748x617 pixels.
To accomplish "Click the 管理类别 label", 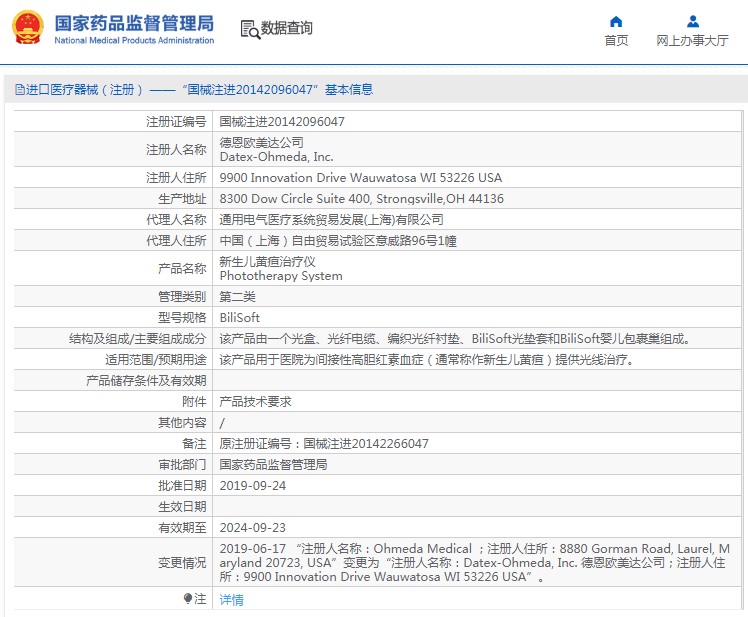I will click(x=182, y=297).
